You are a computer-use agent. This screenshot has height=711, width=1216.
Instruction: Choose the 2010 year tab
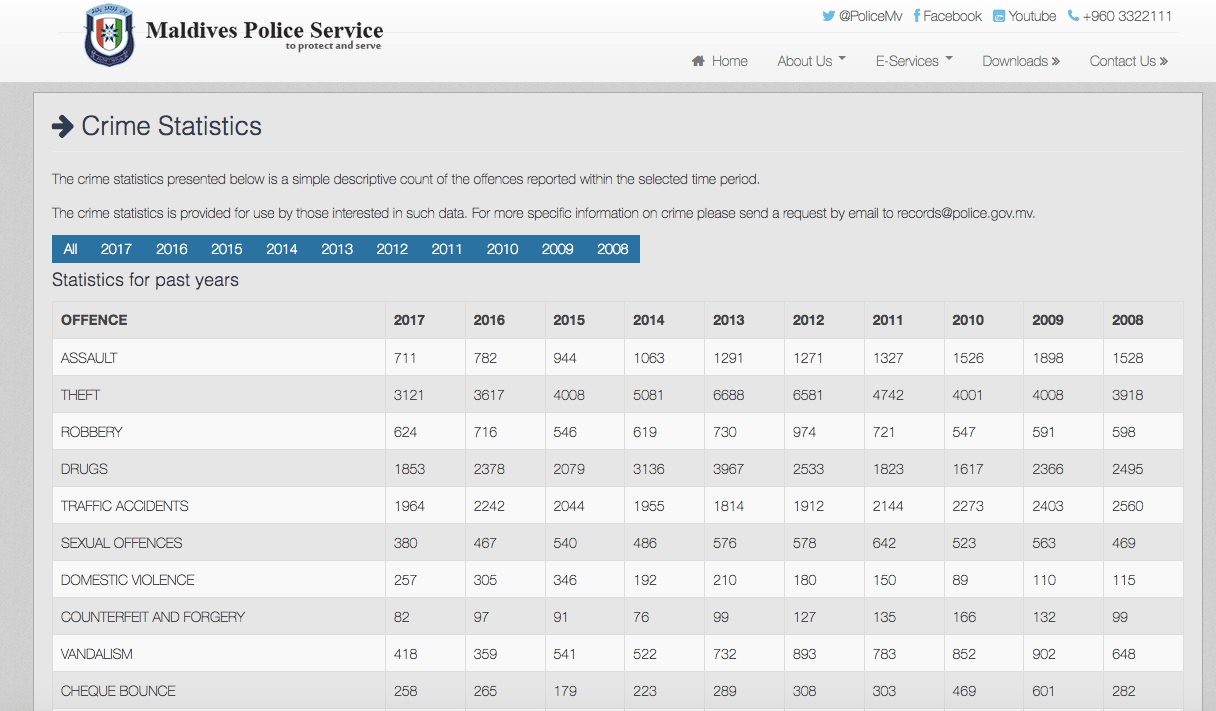502,249
